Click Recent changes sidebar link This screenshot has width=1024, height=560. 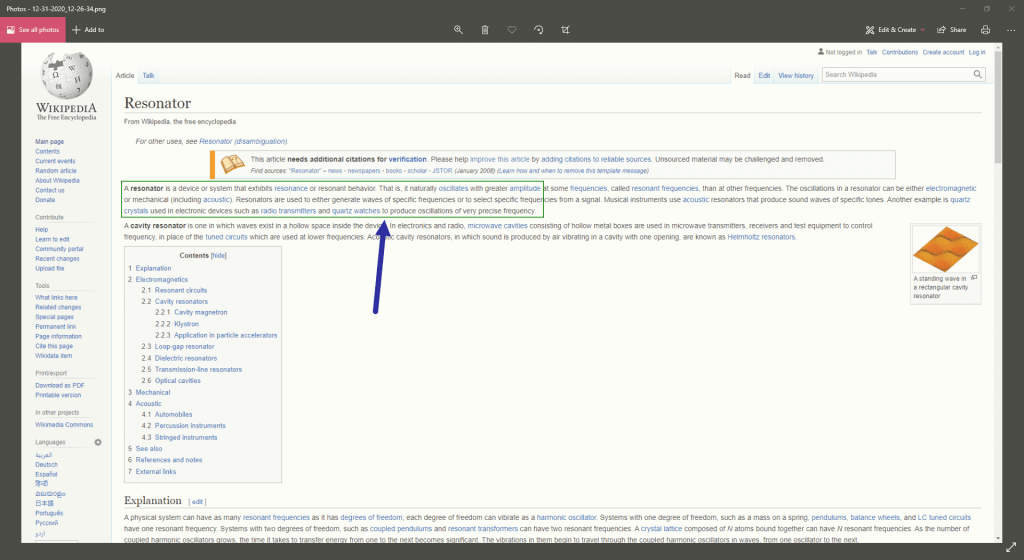tap(57, 258)
